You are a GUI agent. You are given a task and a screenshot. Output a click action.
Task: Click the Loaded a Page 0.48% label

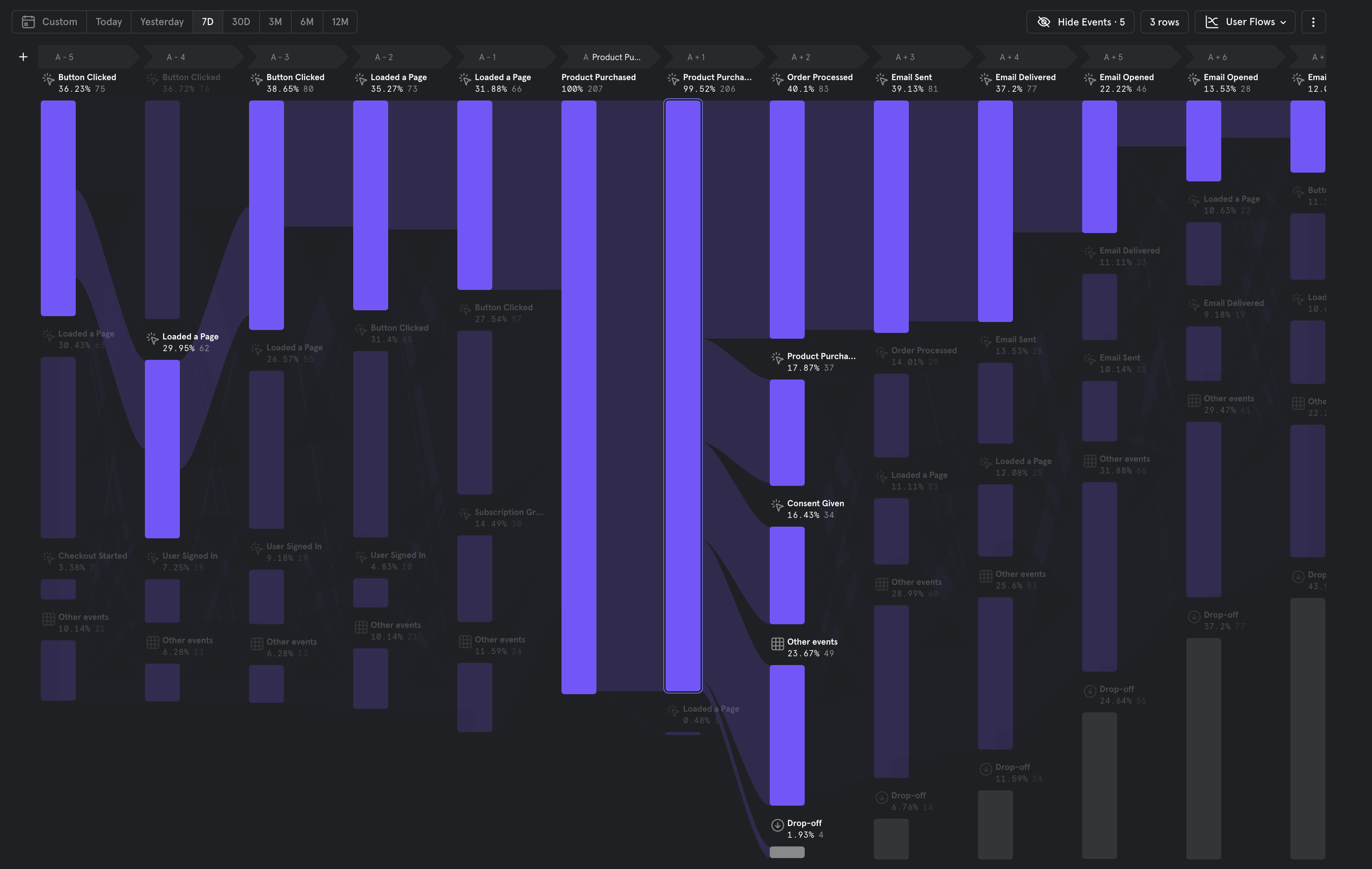(x=711, y=715)
